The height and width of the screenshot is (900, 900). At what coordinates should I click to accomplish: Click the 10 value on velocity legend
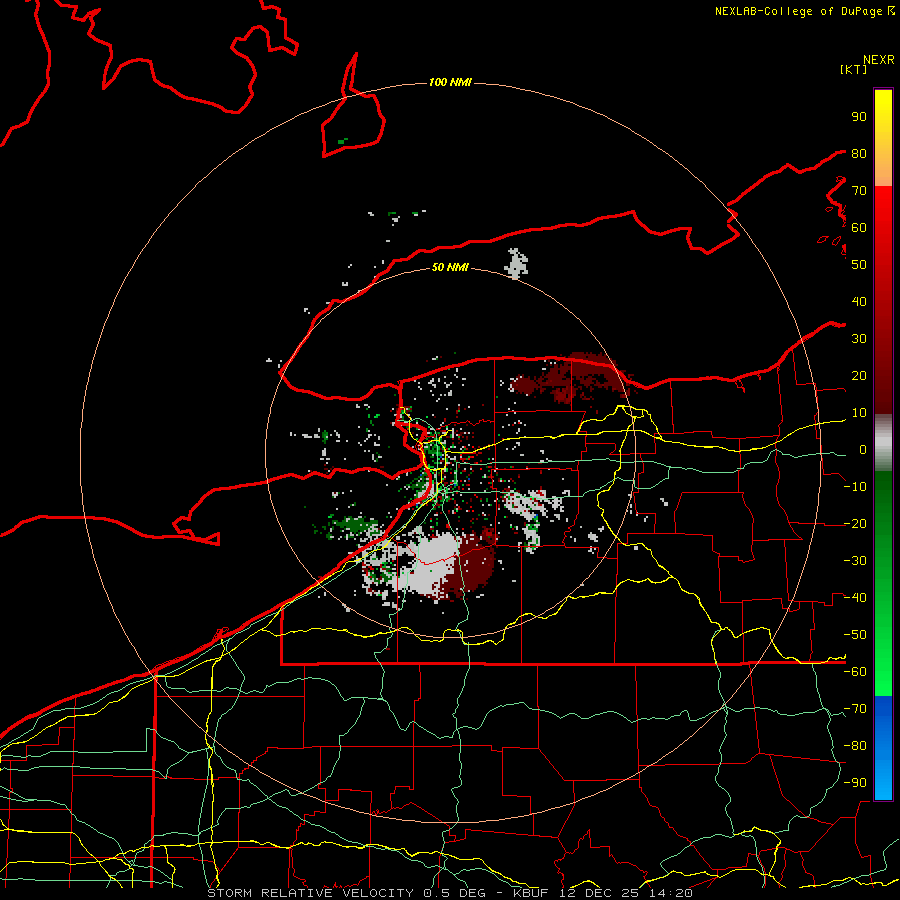(859, 413)
